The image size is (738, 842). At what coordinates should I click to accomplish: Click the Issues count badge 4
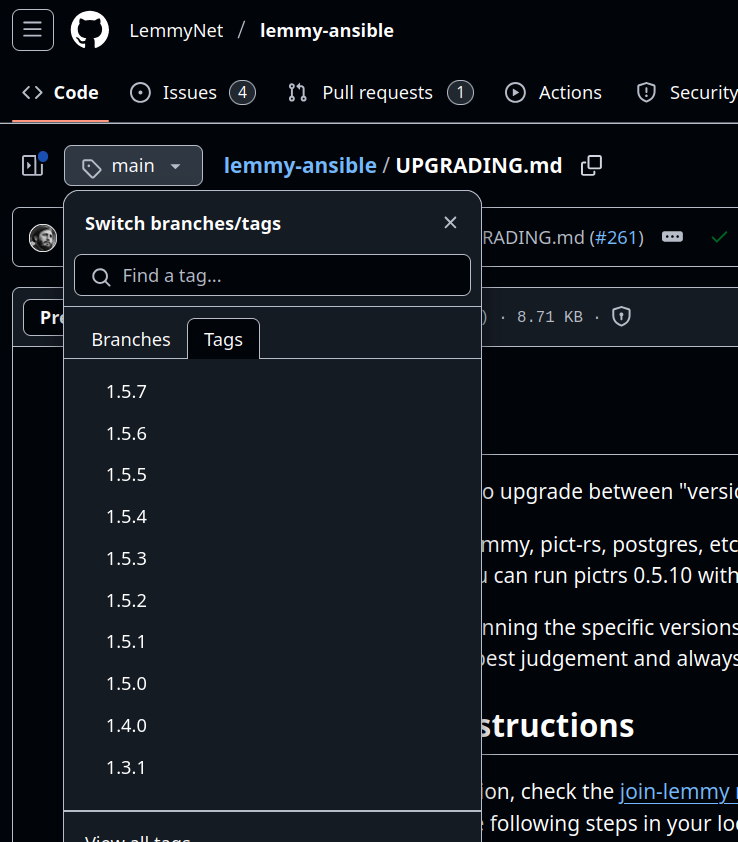click(243, 92)
